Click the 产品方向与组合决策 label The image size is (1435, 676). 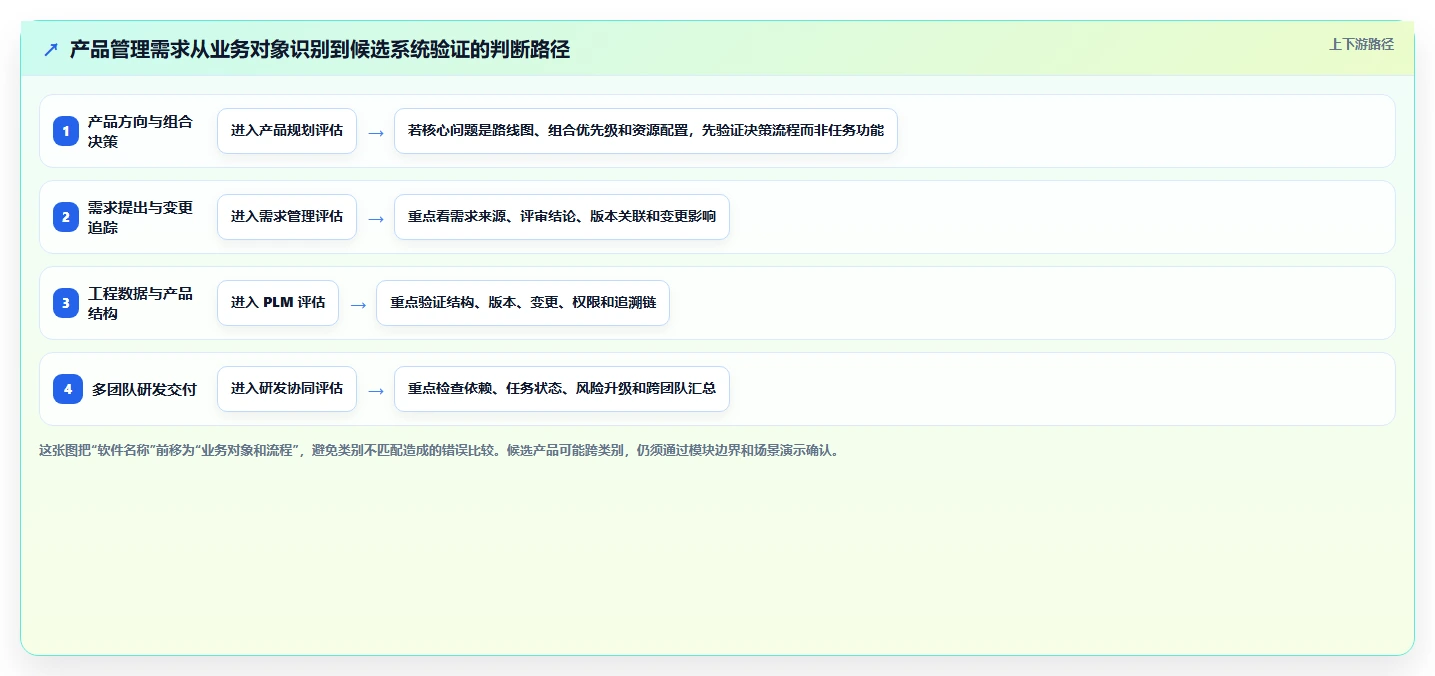pyautogui.click(x=140, y=131)
